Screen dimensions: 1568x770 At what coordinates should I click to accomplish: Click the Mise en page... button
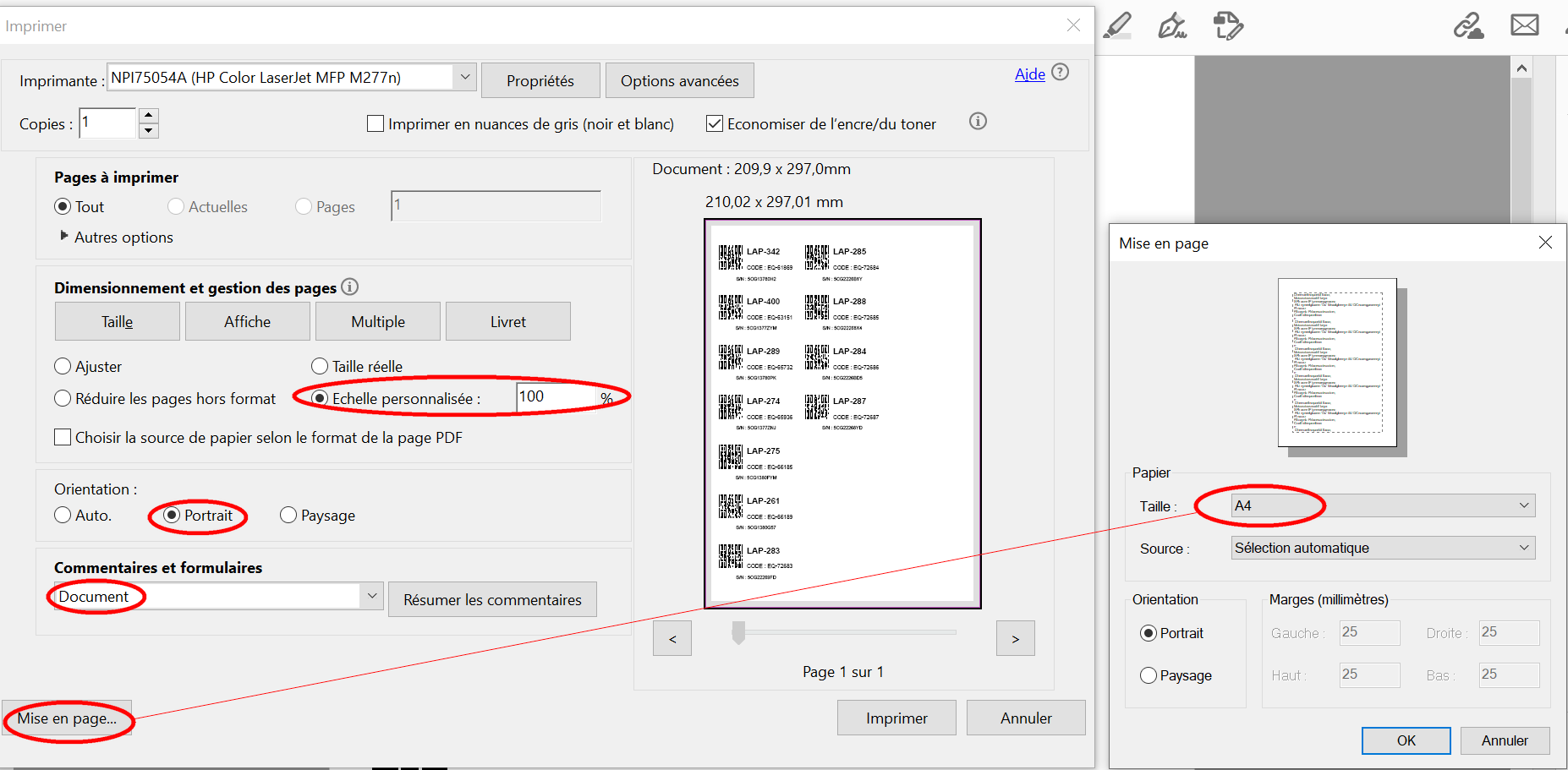pos(67,718)
